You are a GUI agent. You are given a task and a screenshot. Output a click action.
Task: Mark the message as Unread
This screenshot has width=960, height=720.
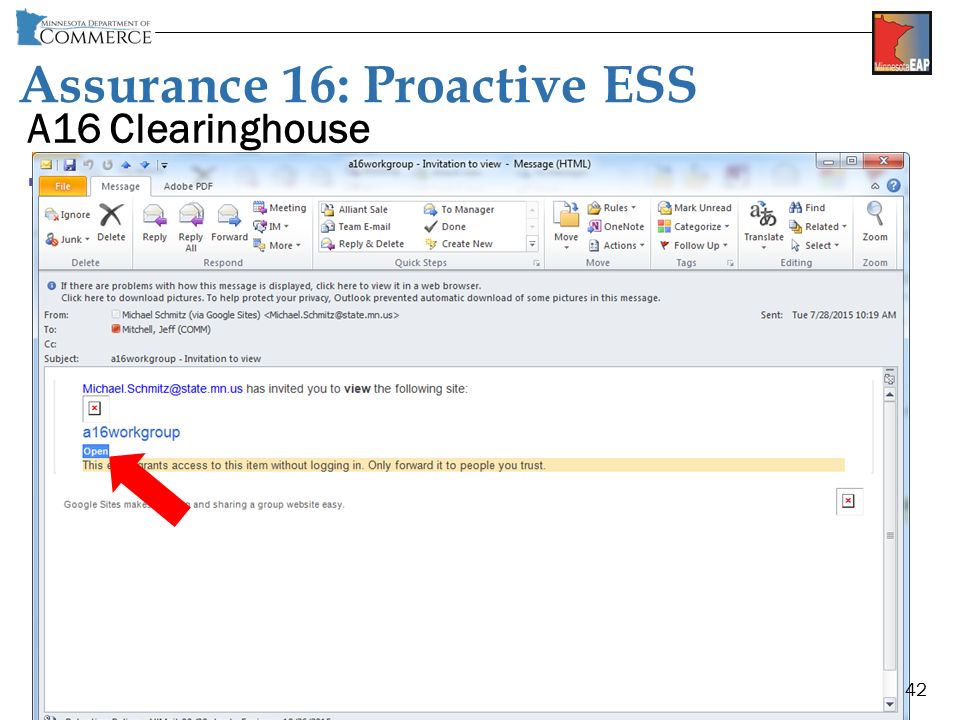(x=695, y=208)
